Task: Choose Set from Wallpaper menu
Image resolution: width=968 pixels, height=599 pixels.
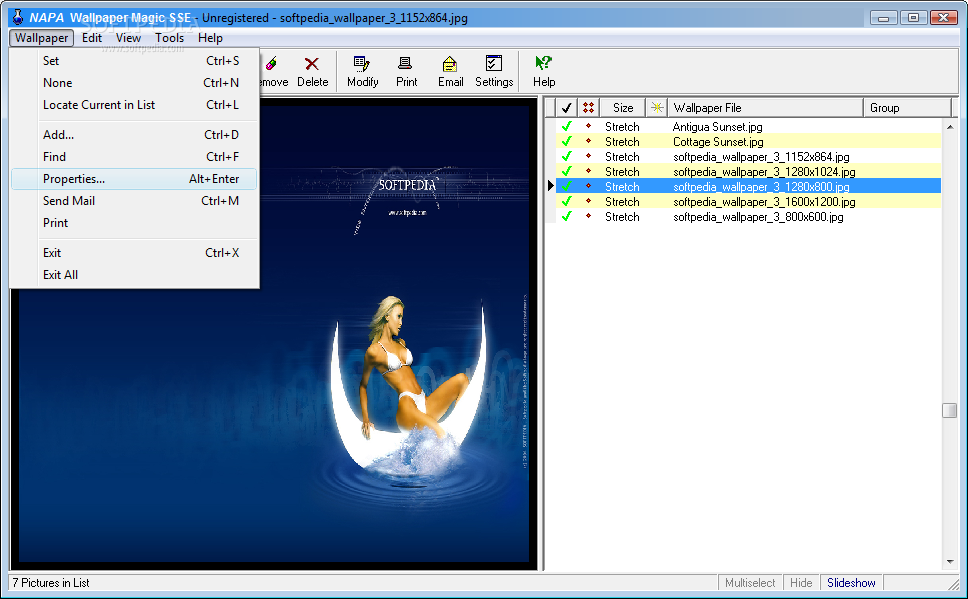Action: point(134,61)
